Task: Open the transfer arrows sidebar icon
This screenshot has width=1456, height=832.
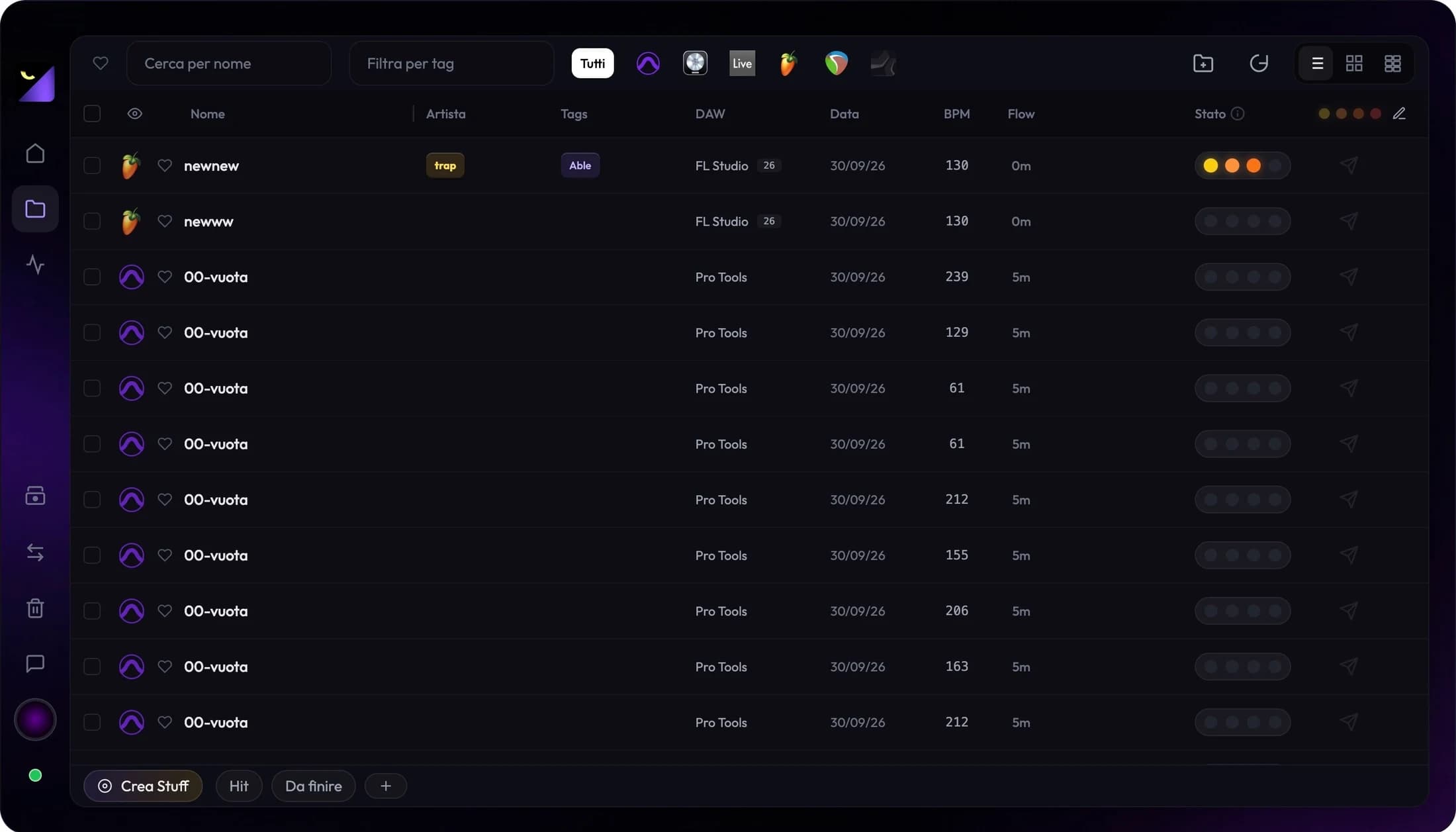Action: pos(35,552)
